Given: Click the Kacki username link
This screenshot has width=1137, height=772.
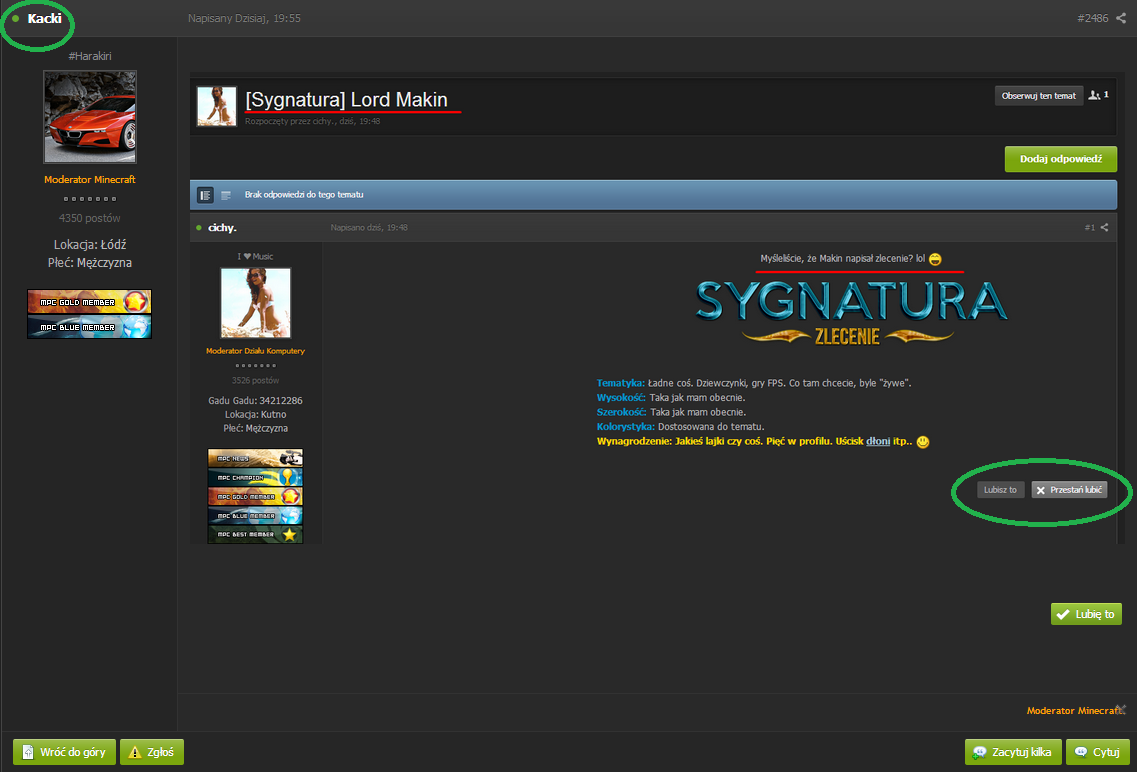Looking at the screenshot, I should pos(44,18).
